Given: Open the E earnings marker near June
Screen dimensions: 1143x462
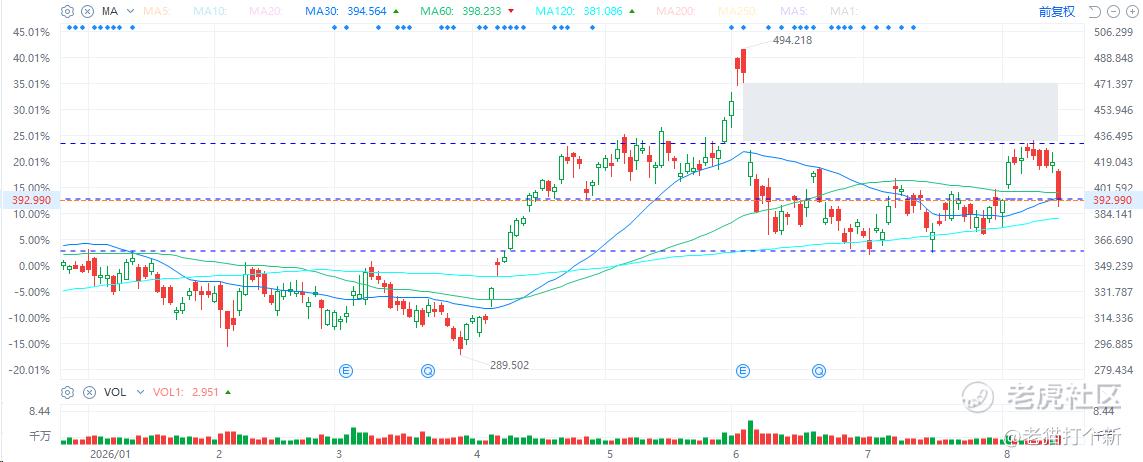Looking at the screenshot, I should coord(744,371).
